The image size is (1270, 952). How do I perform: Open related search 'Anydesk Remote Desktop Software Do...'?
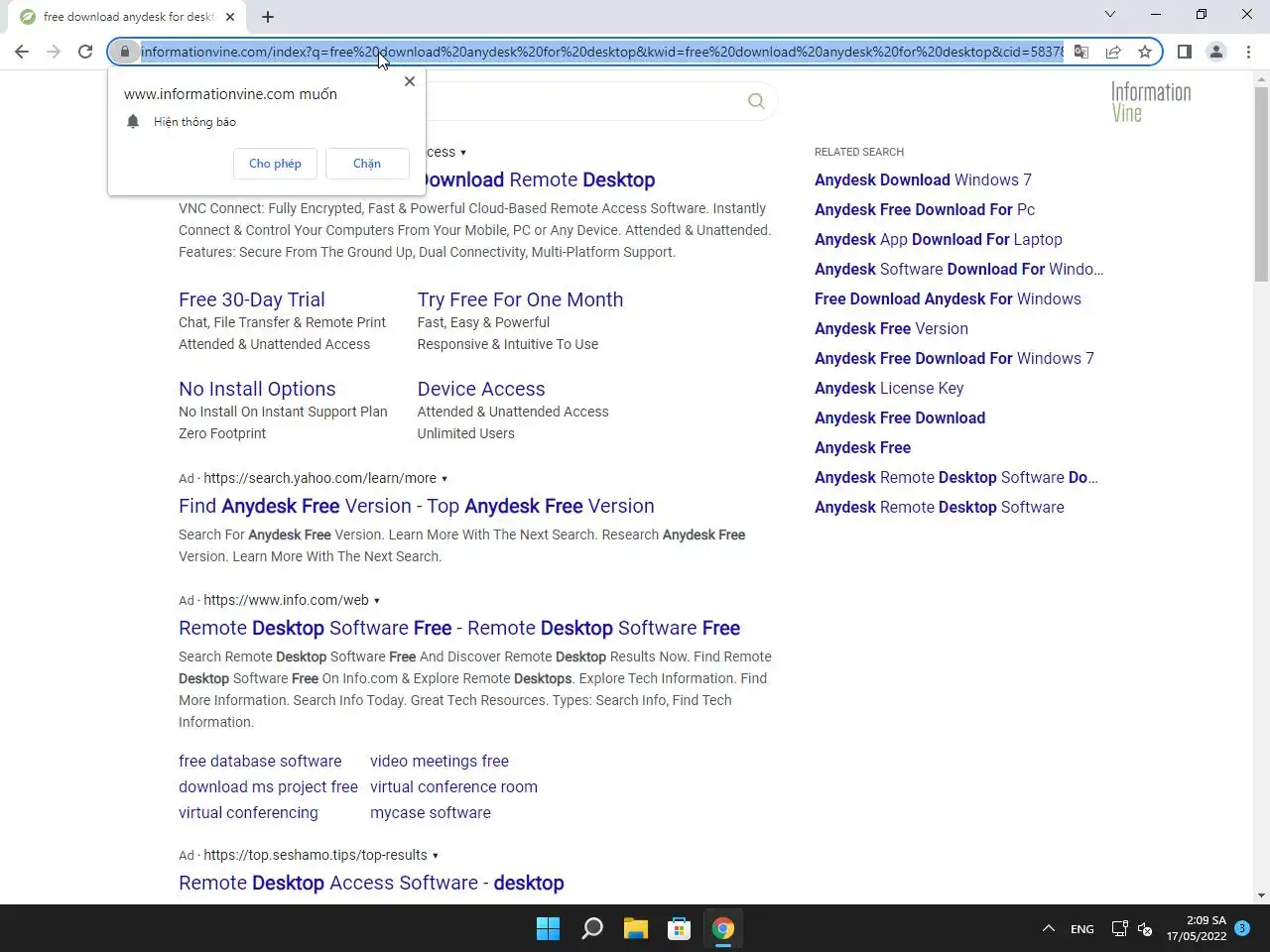click(x=956, y=477)
